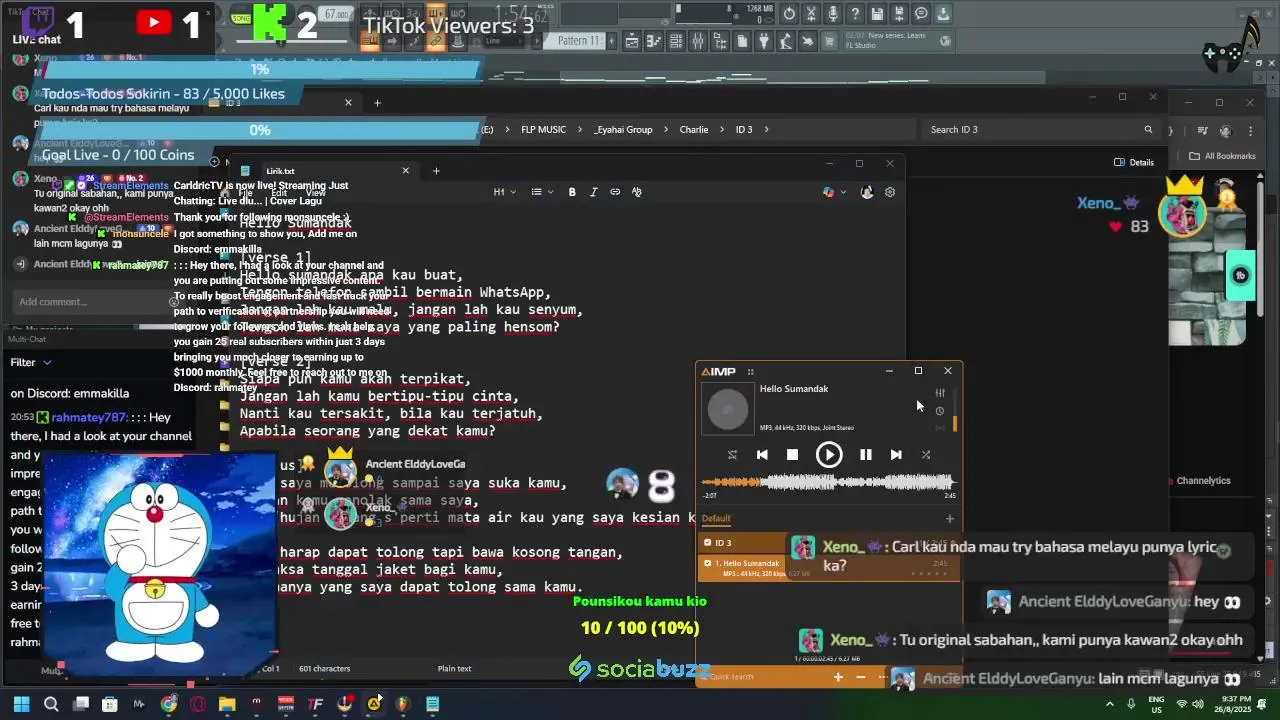Stop playback in AIMP
Viewport: 1280px width, 720px height.
[x=792, y=454]
